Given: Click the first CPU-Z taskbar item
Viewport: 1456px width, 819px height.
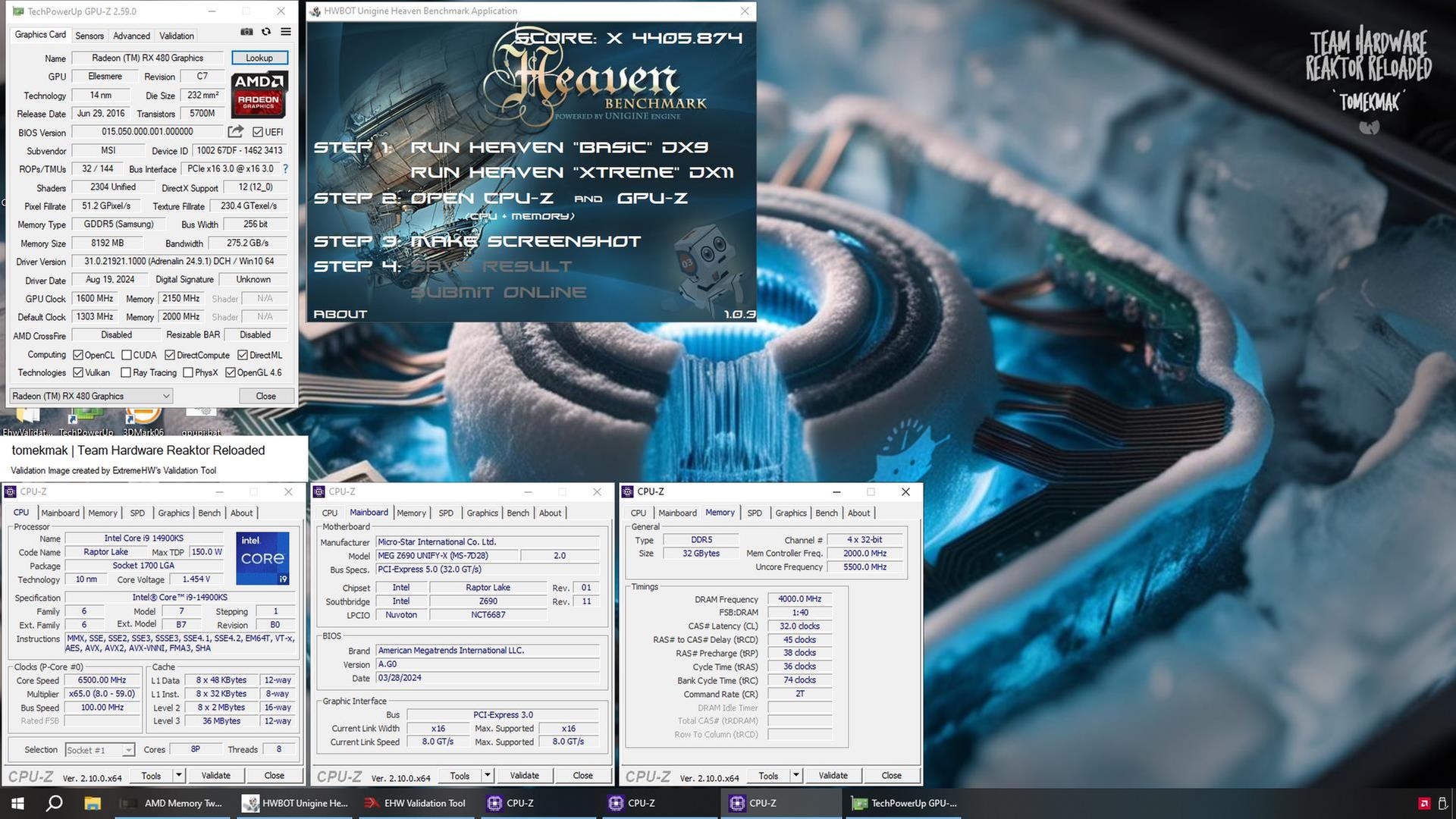Looking at the screenshot, I should pos(538,803).
